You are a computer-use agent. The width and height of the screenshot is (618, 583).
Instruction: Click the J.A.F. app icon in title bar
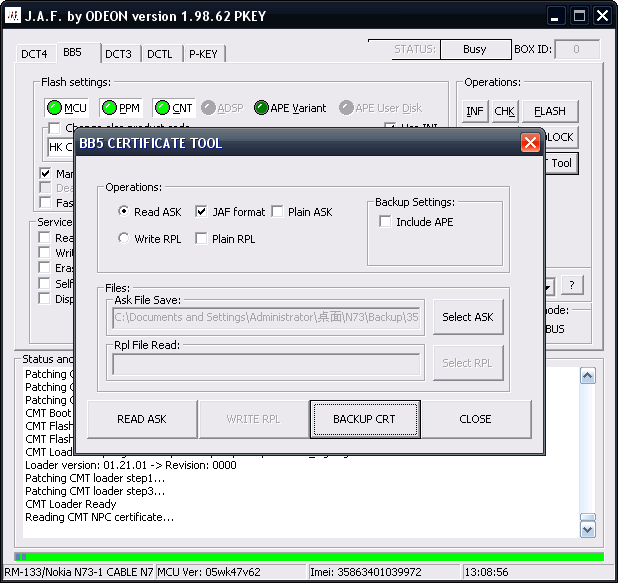click(13, 16)
